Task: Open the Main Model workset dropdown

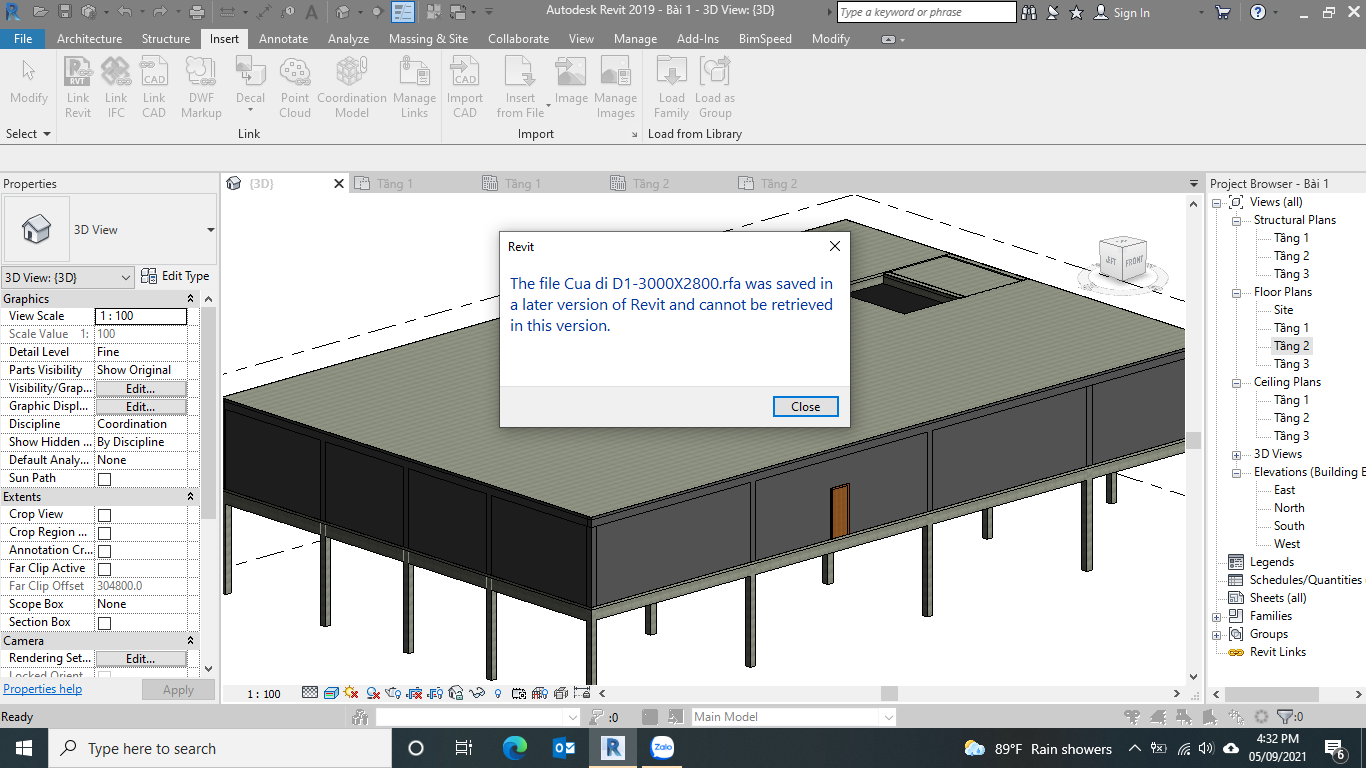Action: (795, 717)
